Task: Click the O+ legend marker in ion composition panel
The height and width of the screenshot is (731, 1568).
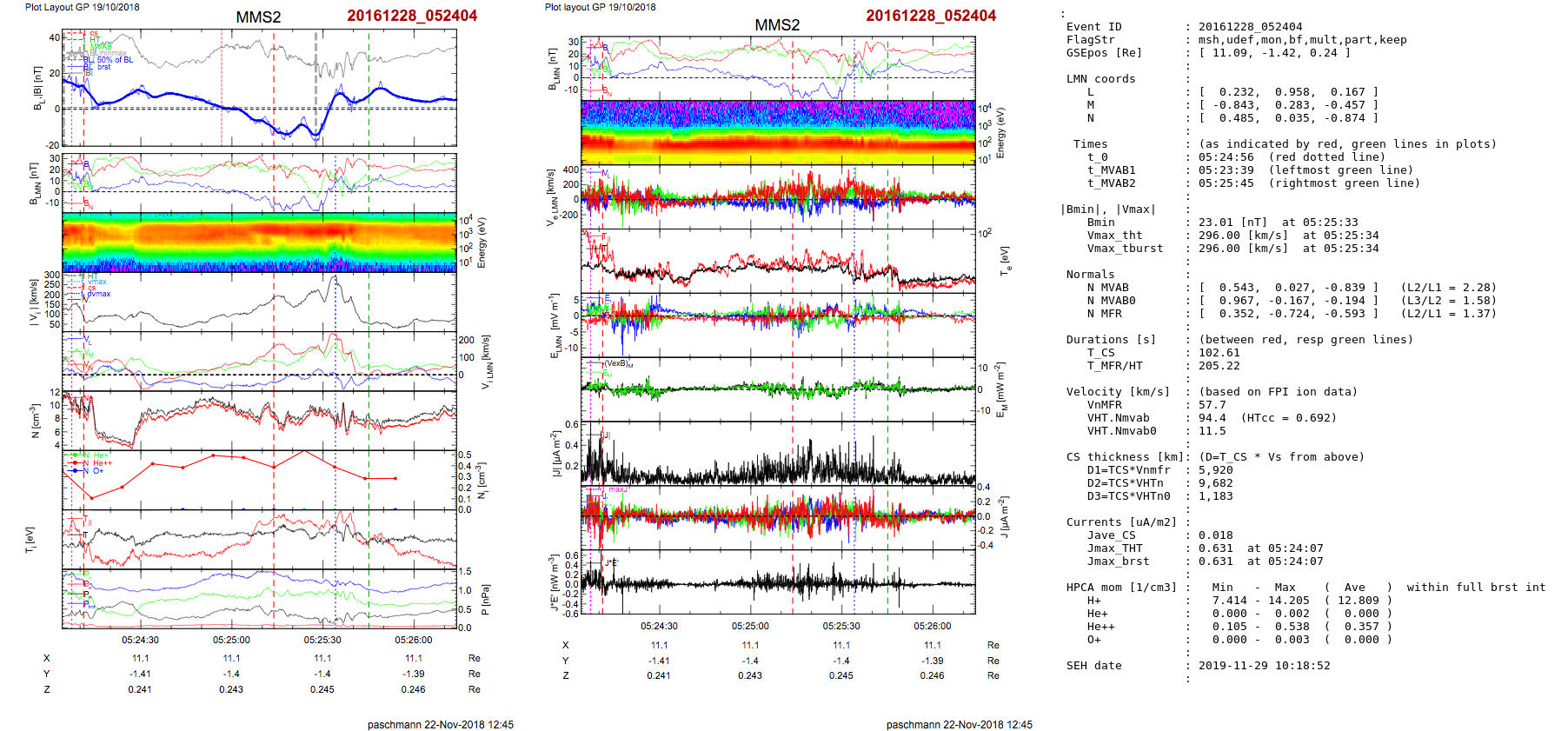Action: click(76, 471)
